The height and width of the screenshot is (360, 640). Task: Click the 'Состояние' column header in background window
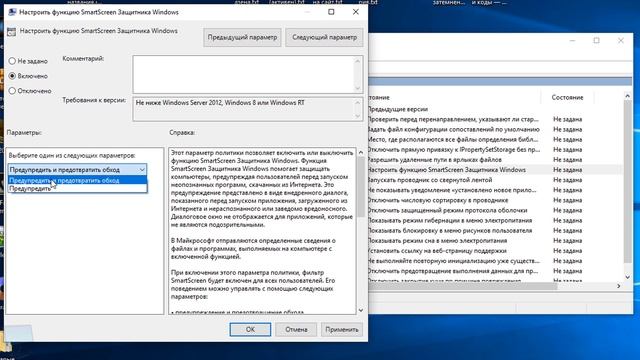(567, 97)
